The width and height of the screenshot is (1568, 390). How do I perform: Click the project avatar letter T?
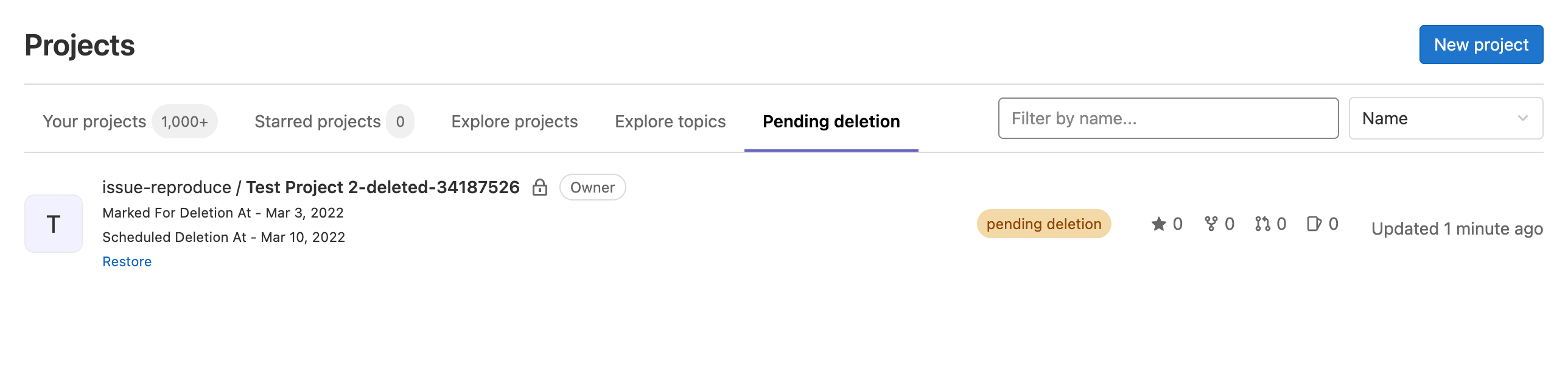point(54,224)
